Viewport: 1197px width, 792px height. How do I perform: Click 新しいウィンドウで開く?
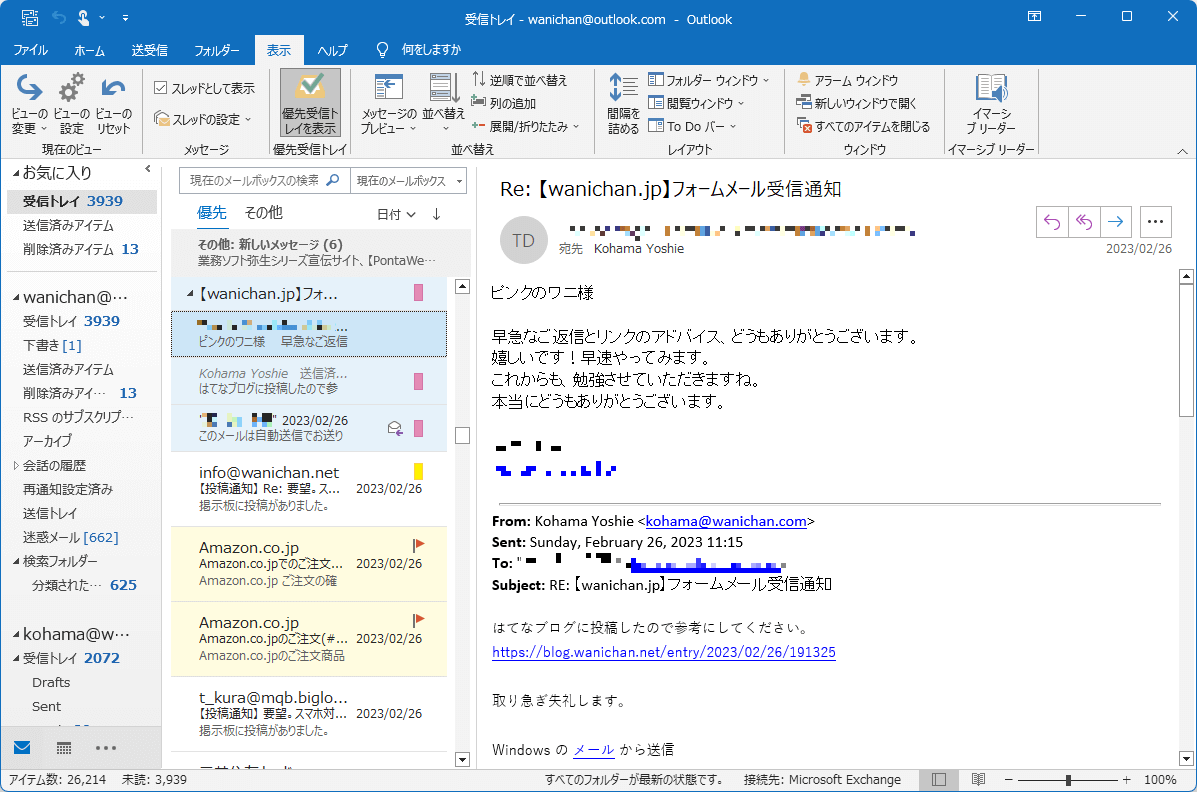point(857,103)
